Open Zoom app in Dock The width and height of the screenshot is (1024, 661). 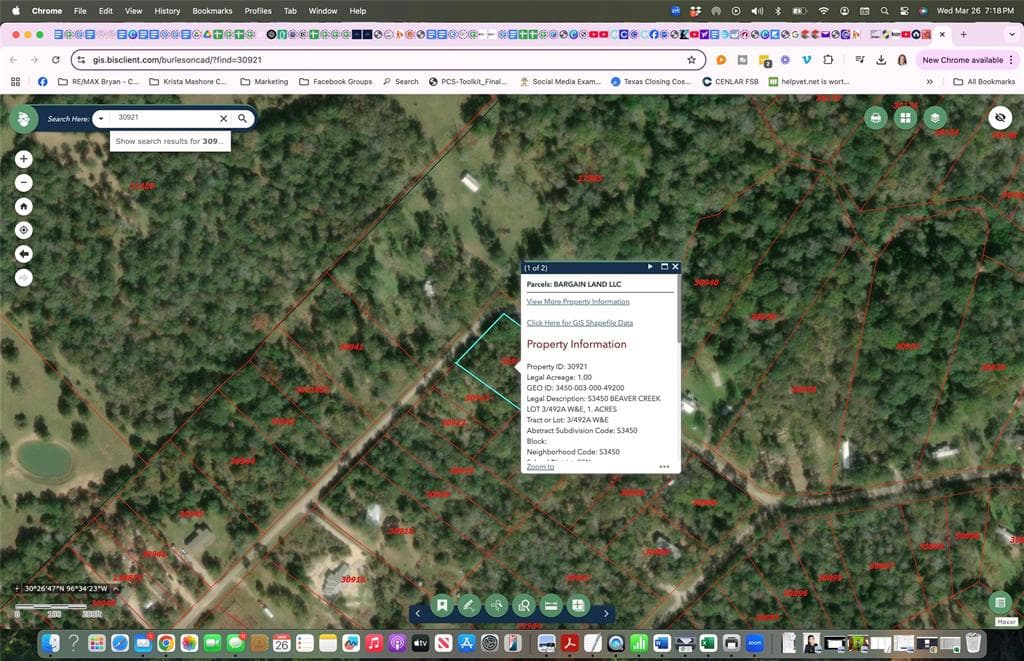click(x=755, y=643)
